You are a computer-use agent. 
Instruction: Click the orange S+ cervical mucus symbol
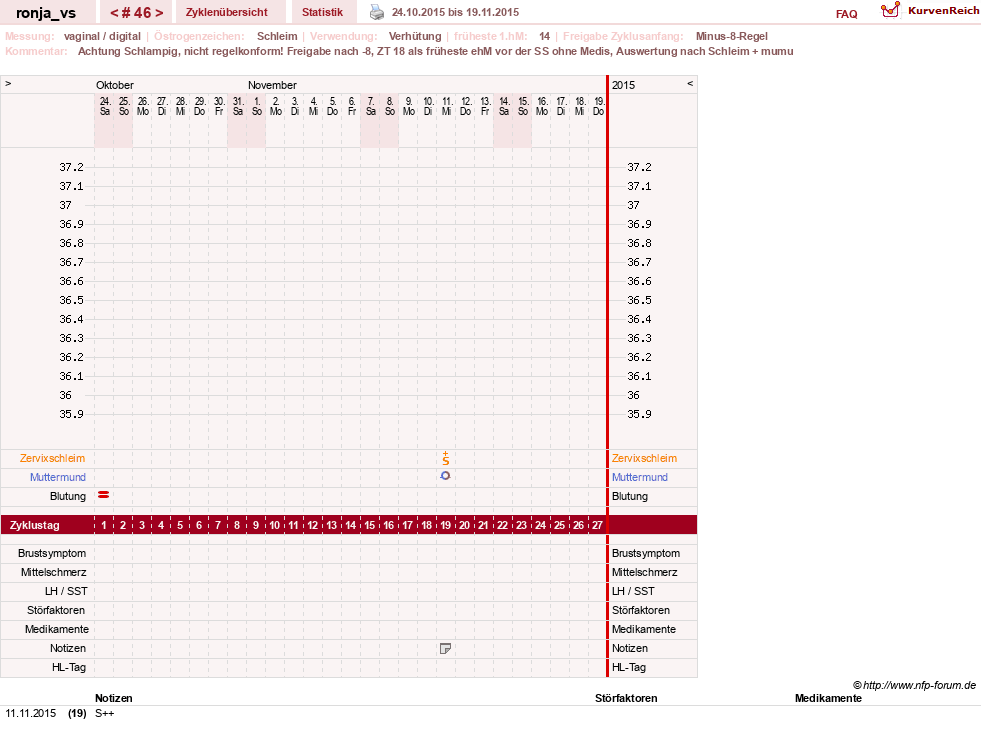445,458
